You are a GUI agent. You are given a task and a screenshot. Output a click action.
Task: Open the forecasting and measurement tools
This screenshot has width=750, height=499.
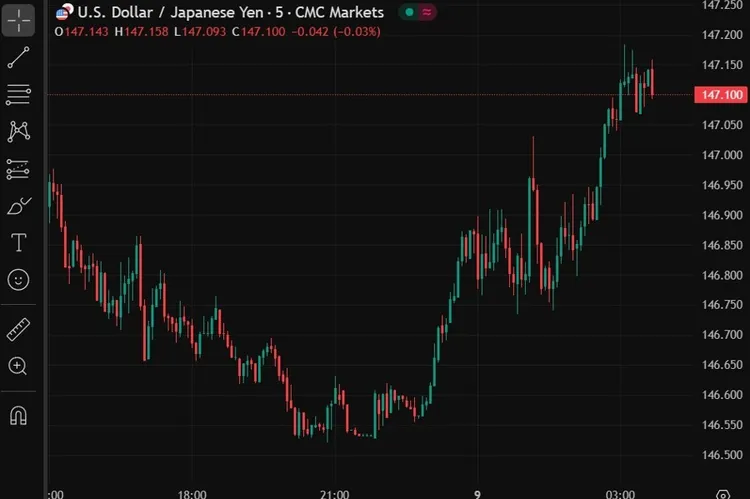click(18, 169)
